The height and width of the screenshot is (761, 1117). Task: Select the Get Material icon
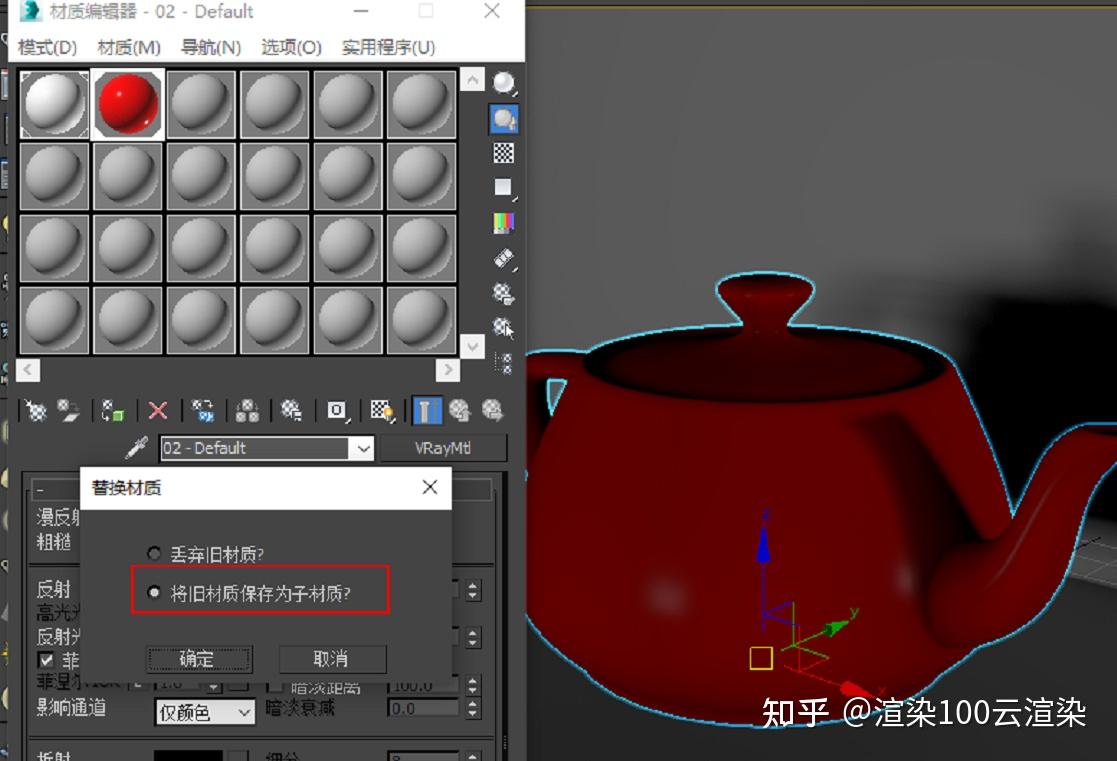click(37, 410)
